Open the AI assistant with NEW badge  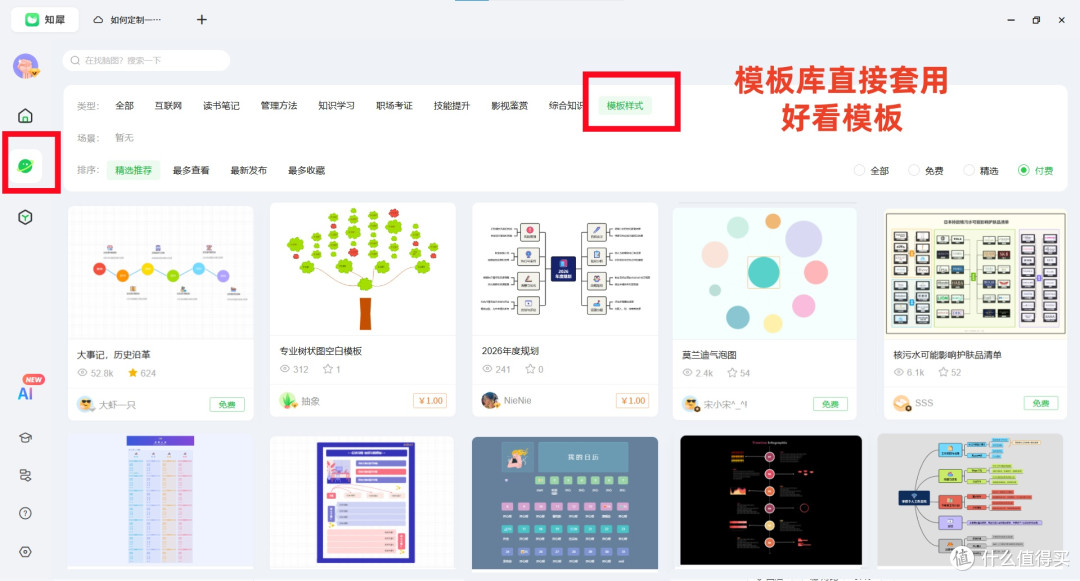tap(29, 389)
